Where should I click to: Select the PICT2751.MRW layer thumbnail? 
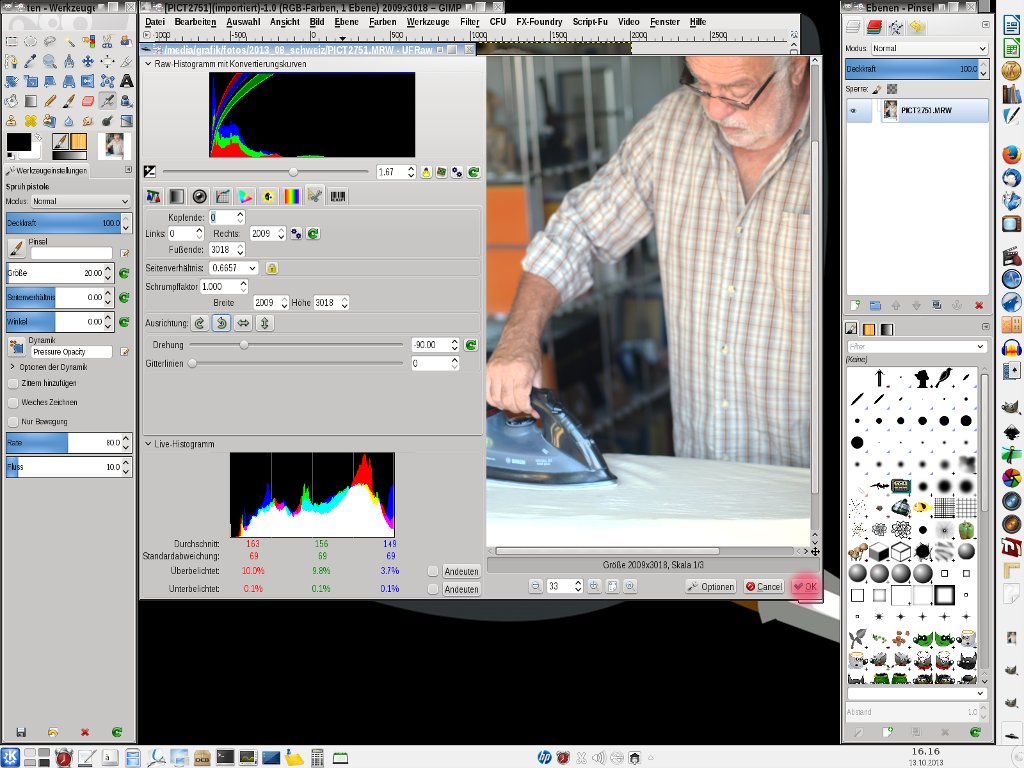point(889,111)
